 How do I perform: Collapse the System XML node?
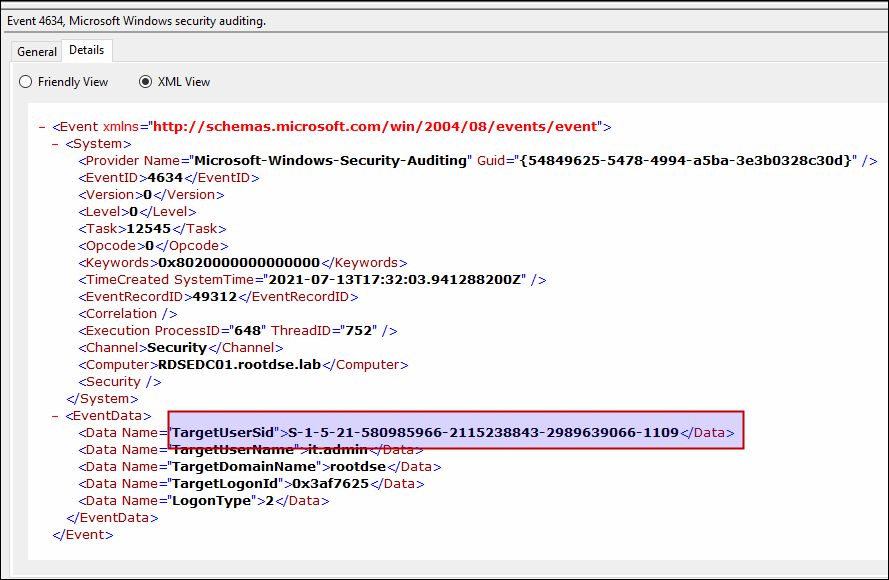pos(55,144)
